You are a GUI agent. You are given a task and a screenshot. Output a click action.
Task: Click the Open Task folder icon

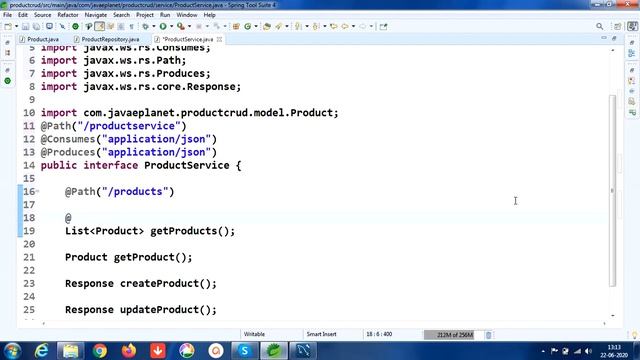tap(267, 27)
